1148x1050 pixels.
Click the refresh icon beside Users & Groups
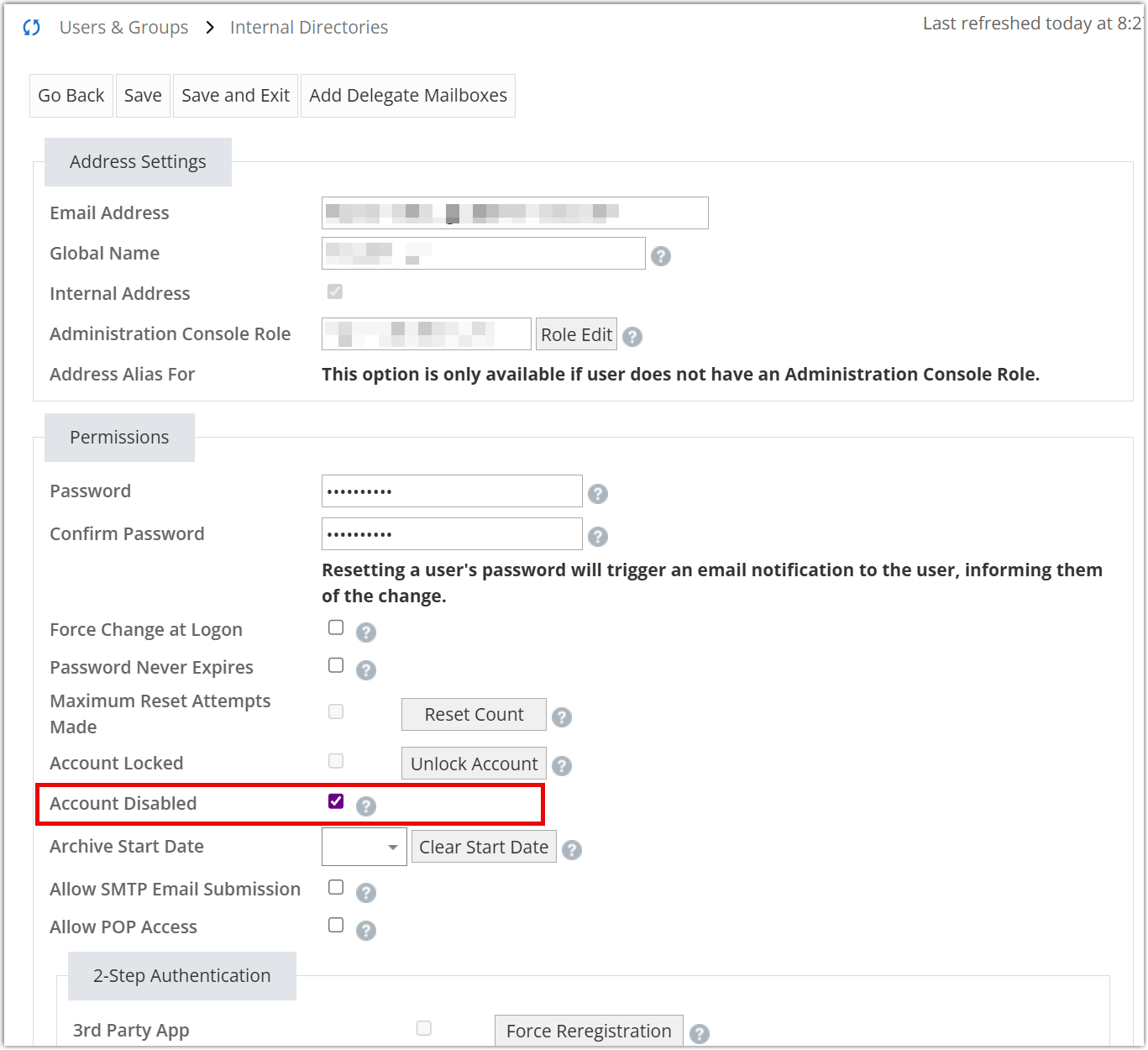click(x=32, y=28)
